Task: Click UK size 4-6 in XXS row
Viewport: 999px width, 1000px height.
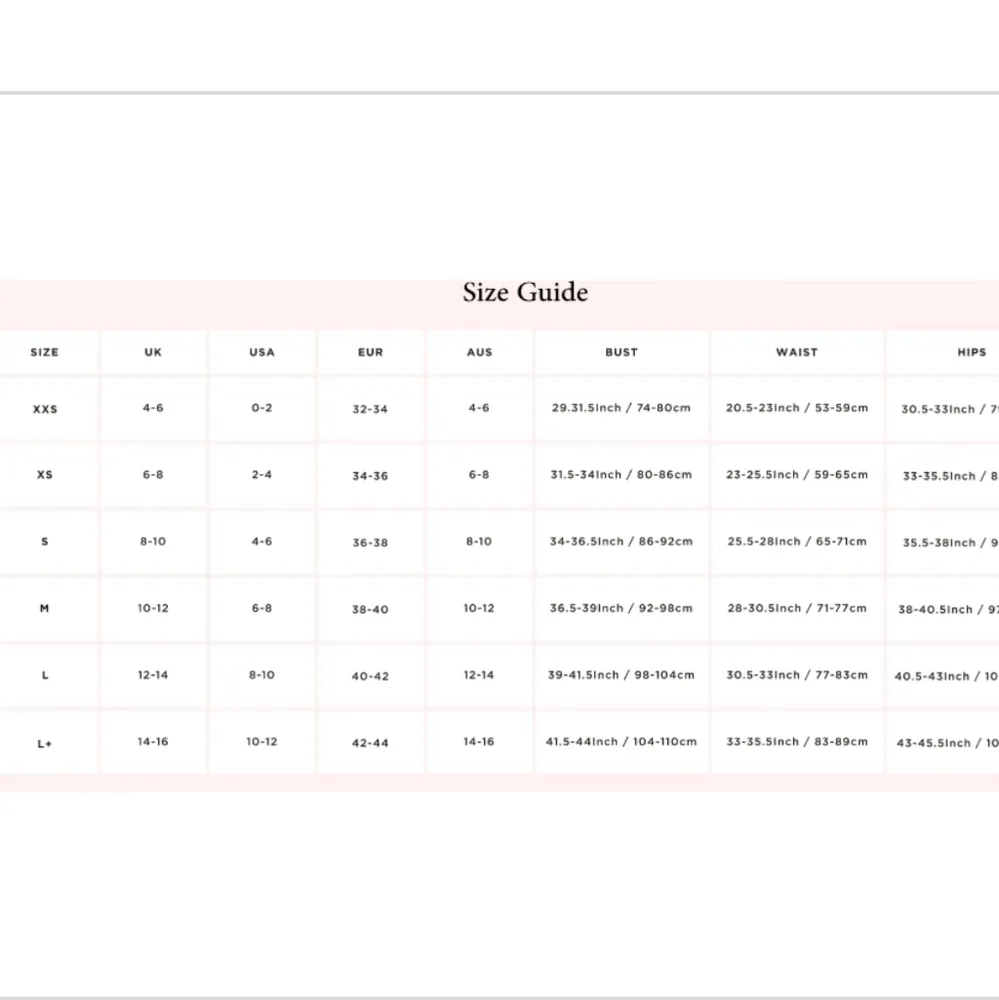Action: pyautogui.click(x=153, y=408)
